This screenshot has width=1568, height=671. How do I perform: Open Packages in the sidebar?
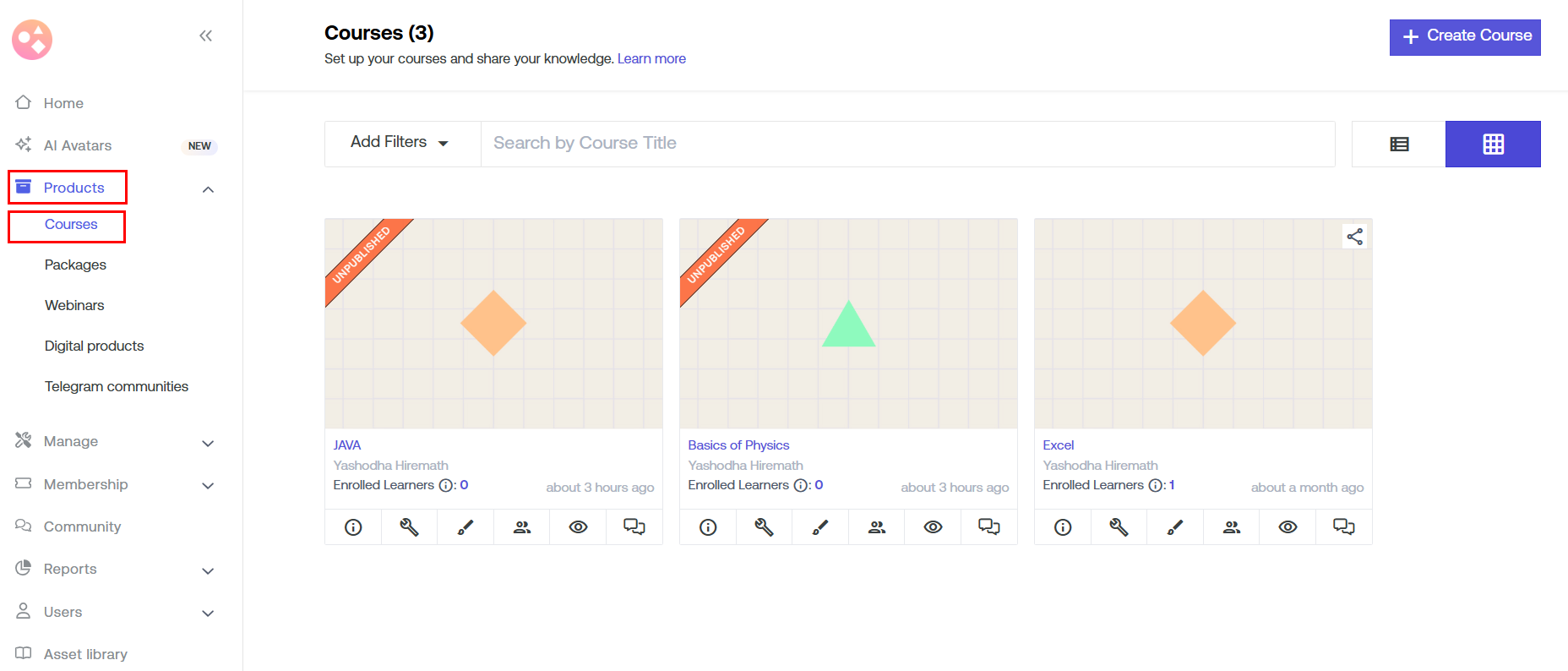[x=75, y=265]
